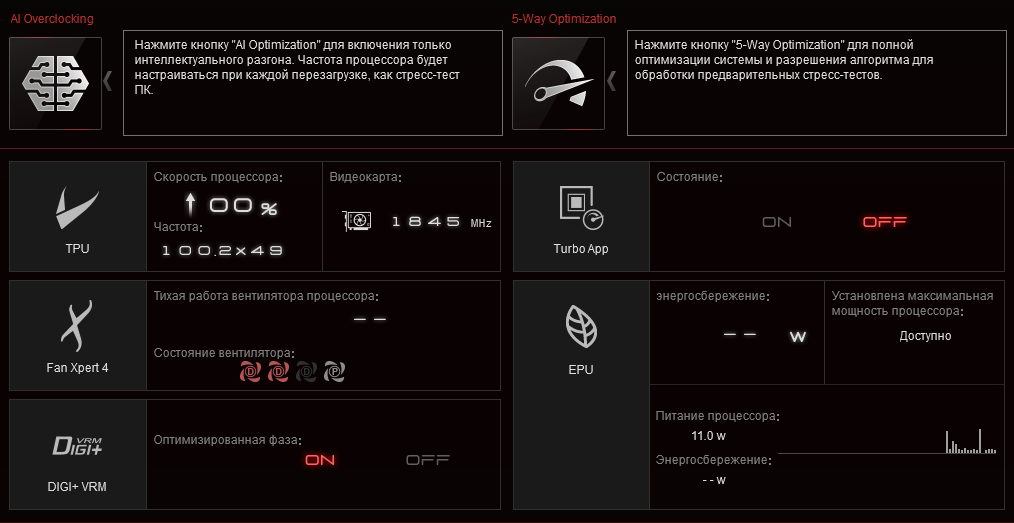Click the Видеокарта label
The width and height of the screenshot is (1014, 523).
pyautogui.click(x=365, y=177)
